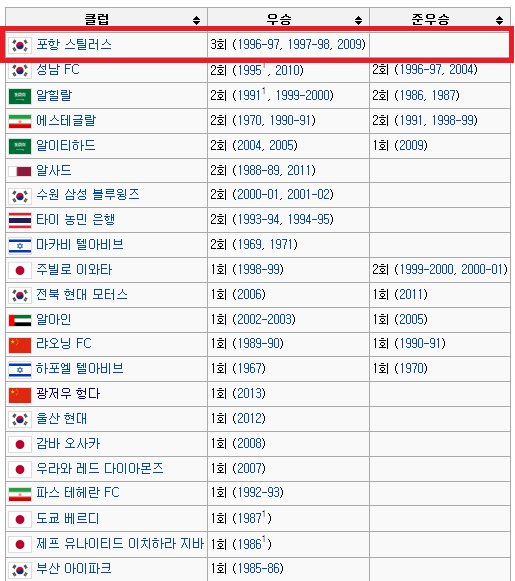Sort table by 준우승 column arrows

(499, 20)
